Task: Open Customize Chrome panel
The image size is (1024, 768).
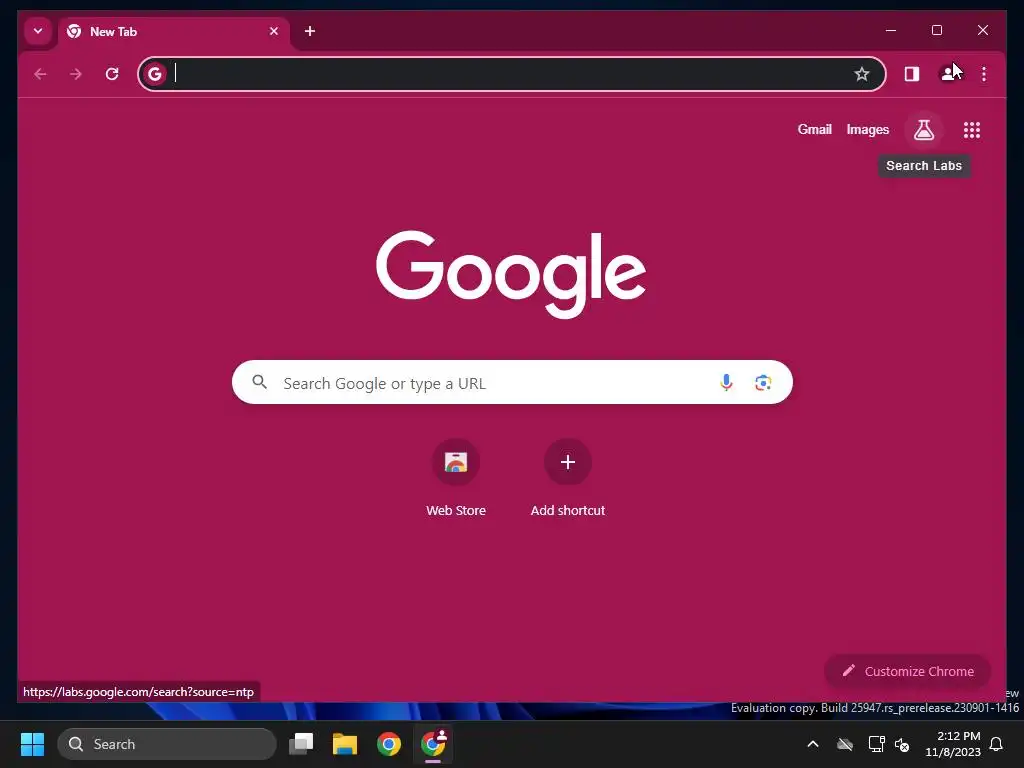Action: (x=907, y=671)
